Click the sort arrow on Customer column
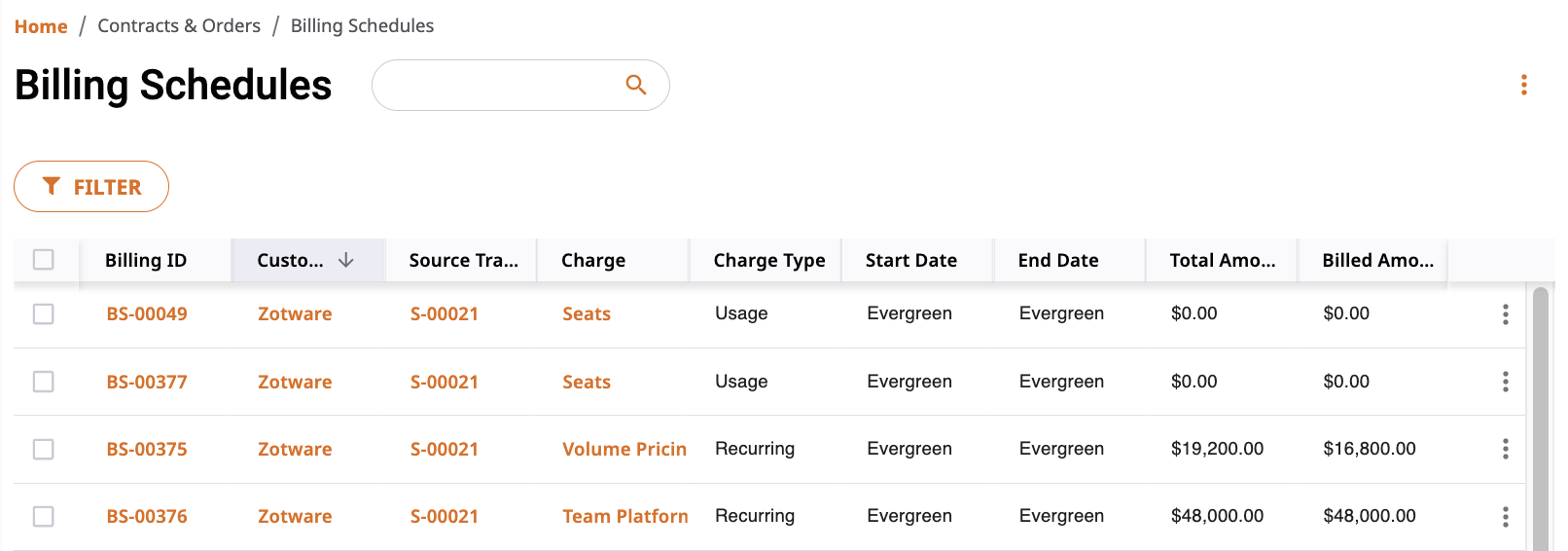Screen dimensions: 1568x551 coord(345,260)
